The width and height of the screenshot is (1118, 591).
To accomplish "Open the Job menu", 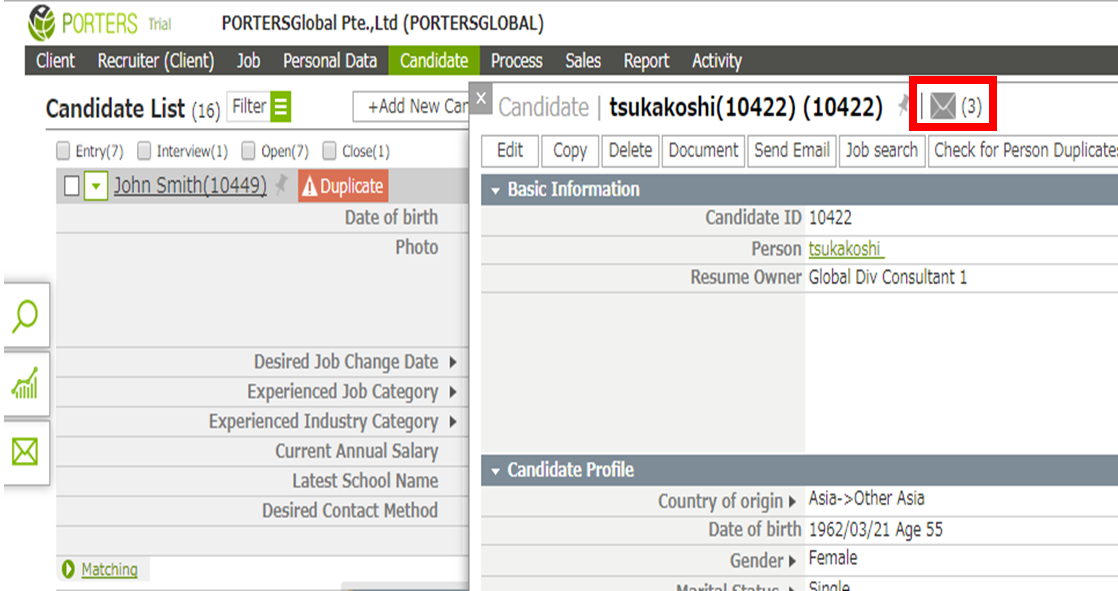I will [248, 61].
